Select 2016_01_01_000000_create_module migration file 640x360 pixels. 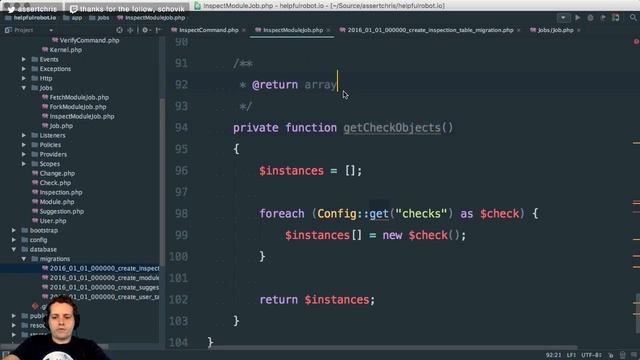coord(101,278)
